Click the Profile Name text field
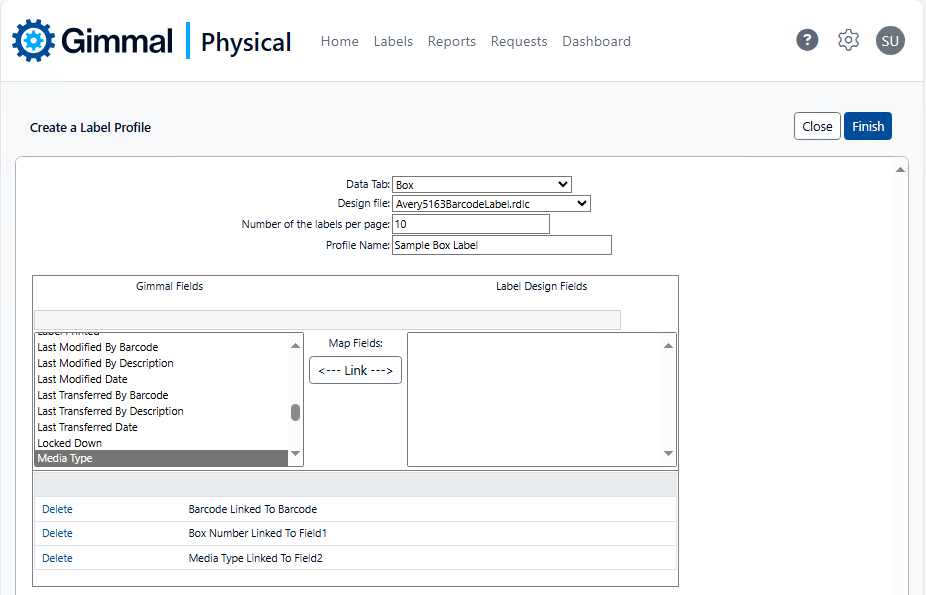Image resolution: width=926 pixels, height=595 pixels. click(x=501, y=245)
